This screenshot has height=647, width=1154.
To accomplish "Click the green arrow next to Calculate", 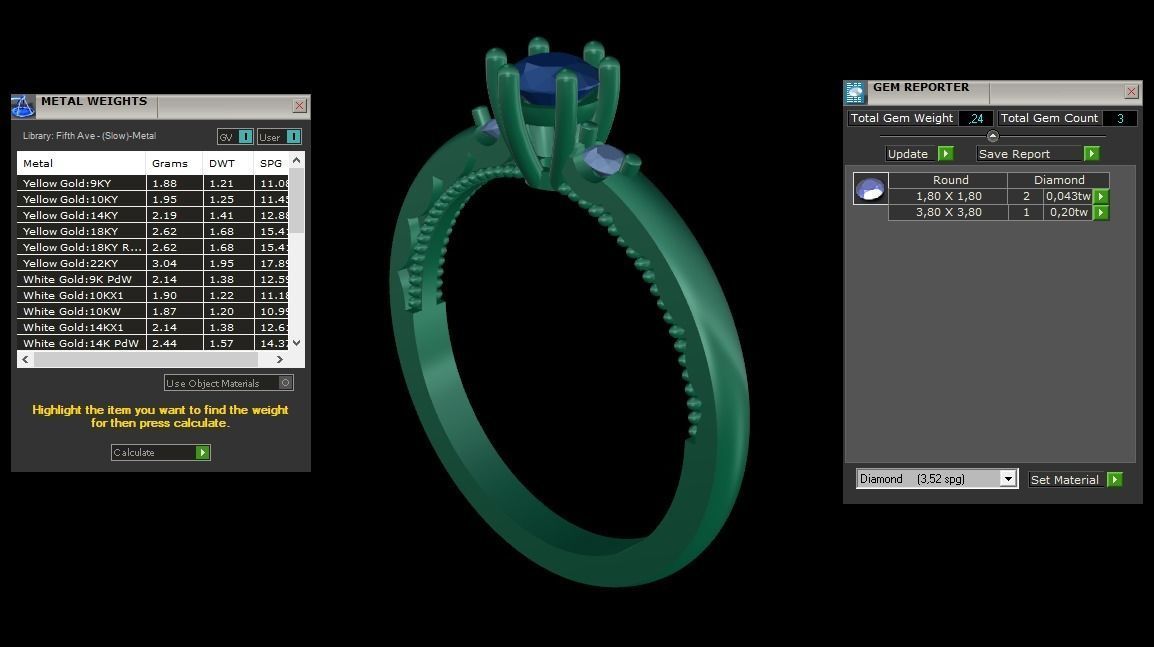I will (202, 453).
